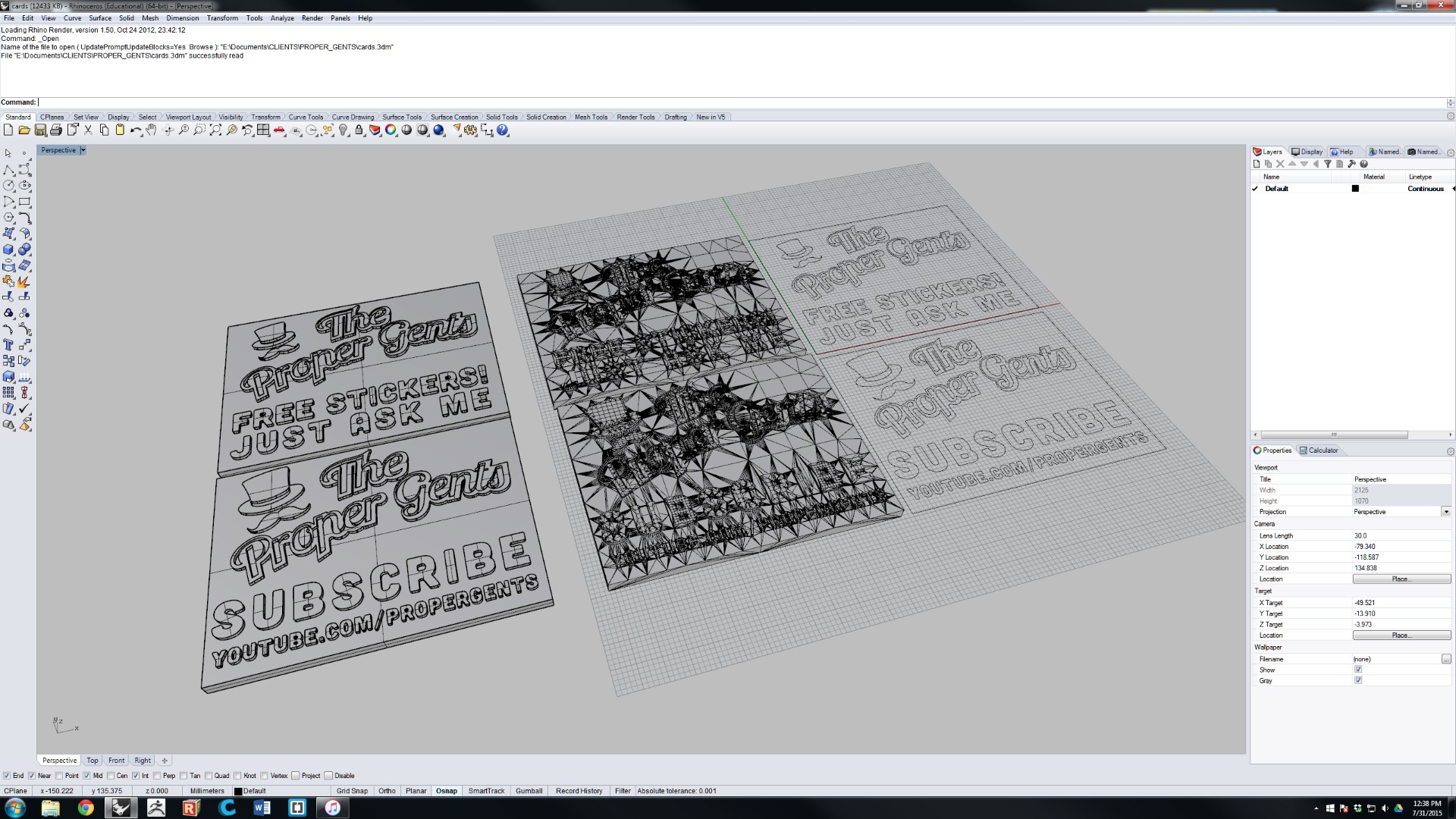The image size is (1456, 819).
Task: Enable the Cen osnap checkbox
Action: tap(111, 776)
